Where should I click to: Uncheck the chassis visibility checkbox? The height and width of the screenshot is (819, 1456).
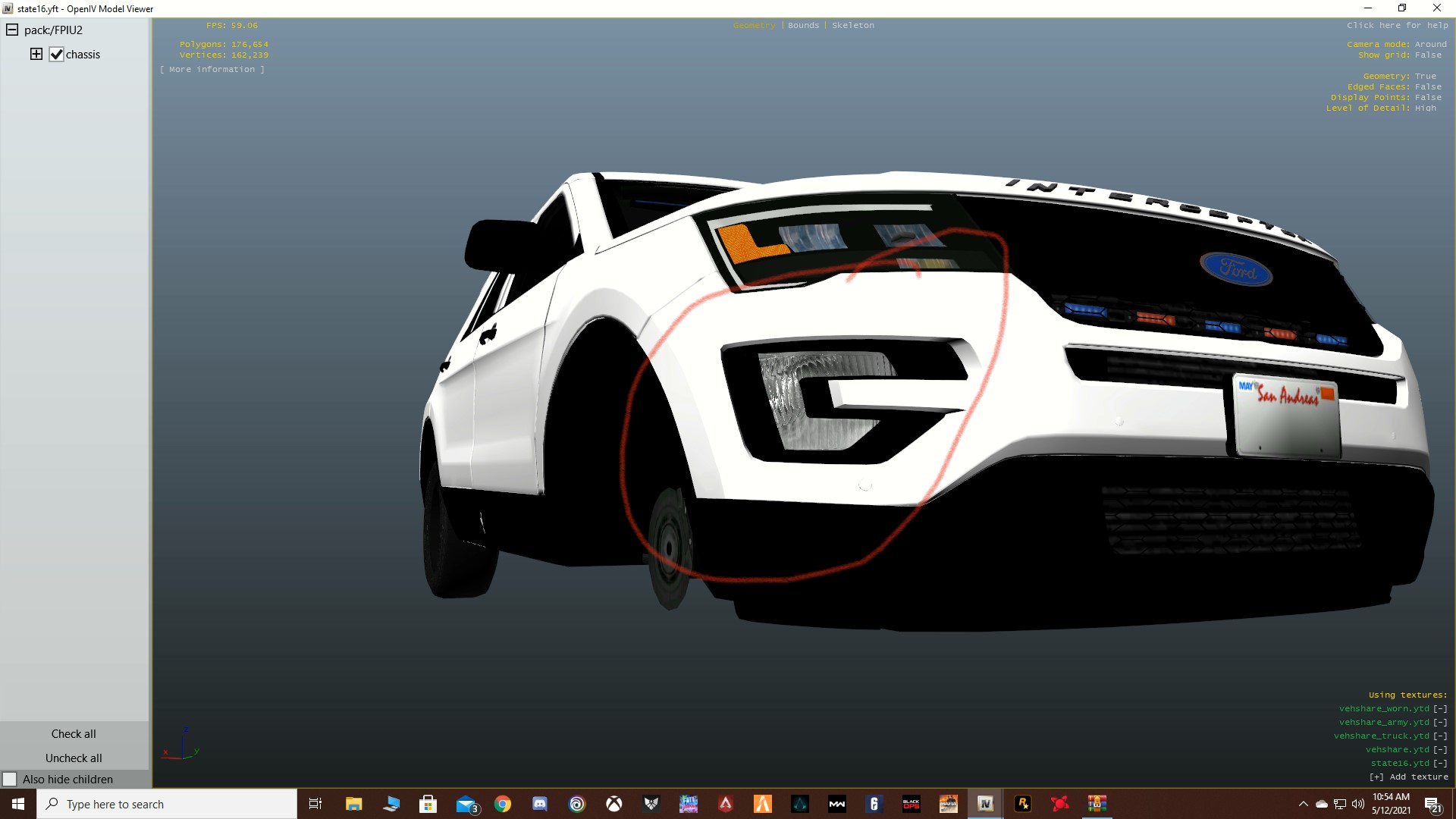pos(56,55)
